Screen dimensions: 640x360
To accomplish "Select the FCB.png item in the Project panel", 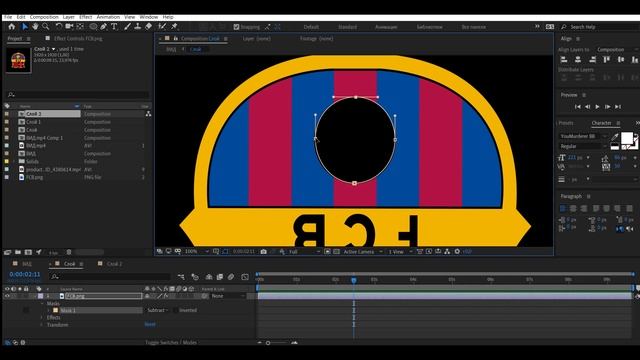I will [x=35, y=177].
